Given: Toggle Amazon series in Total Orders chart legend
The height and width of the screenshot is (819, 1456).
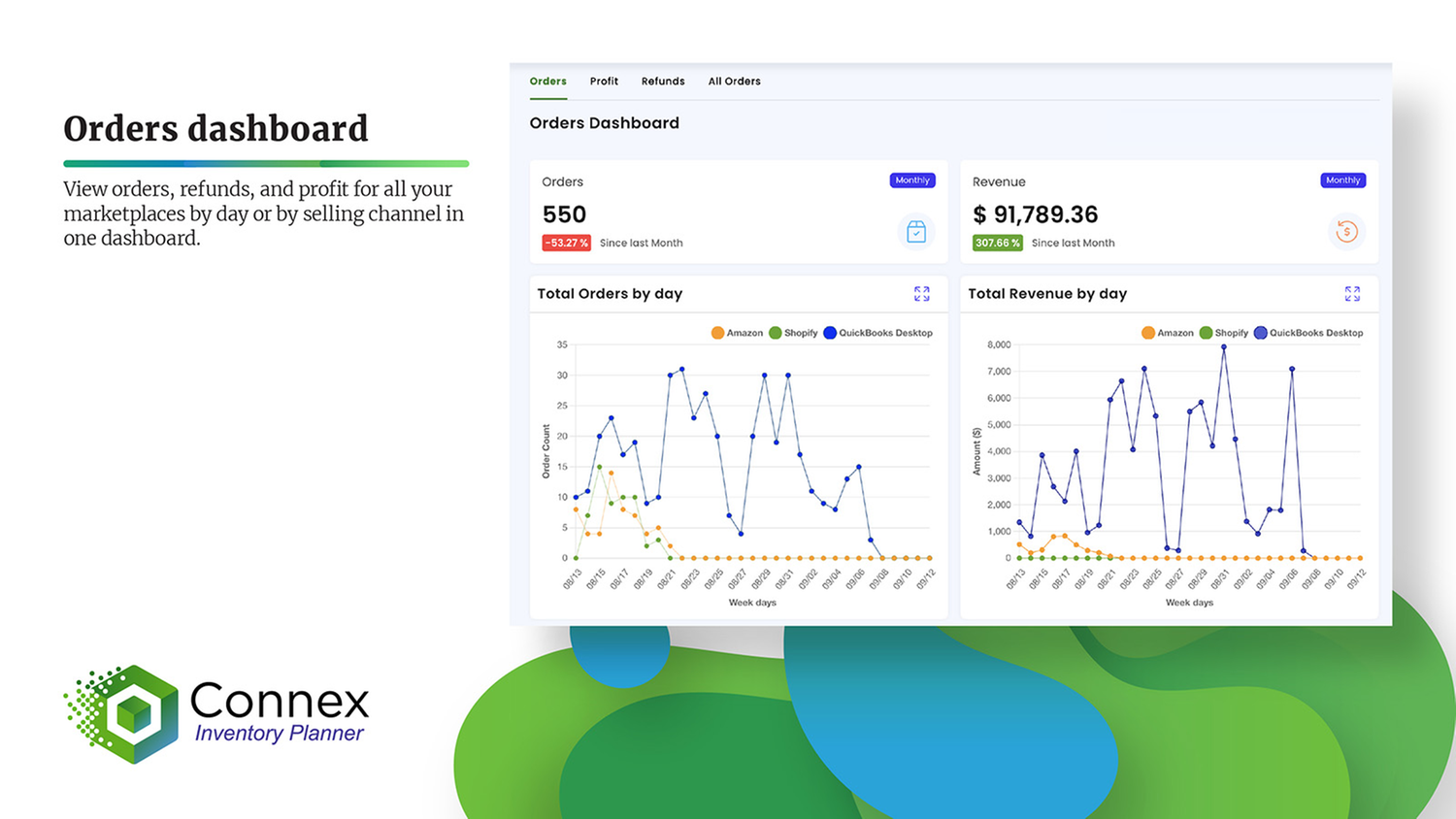Looking at the screenshot, I should (x=737, y=333).
